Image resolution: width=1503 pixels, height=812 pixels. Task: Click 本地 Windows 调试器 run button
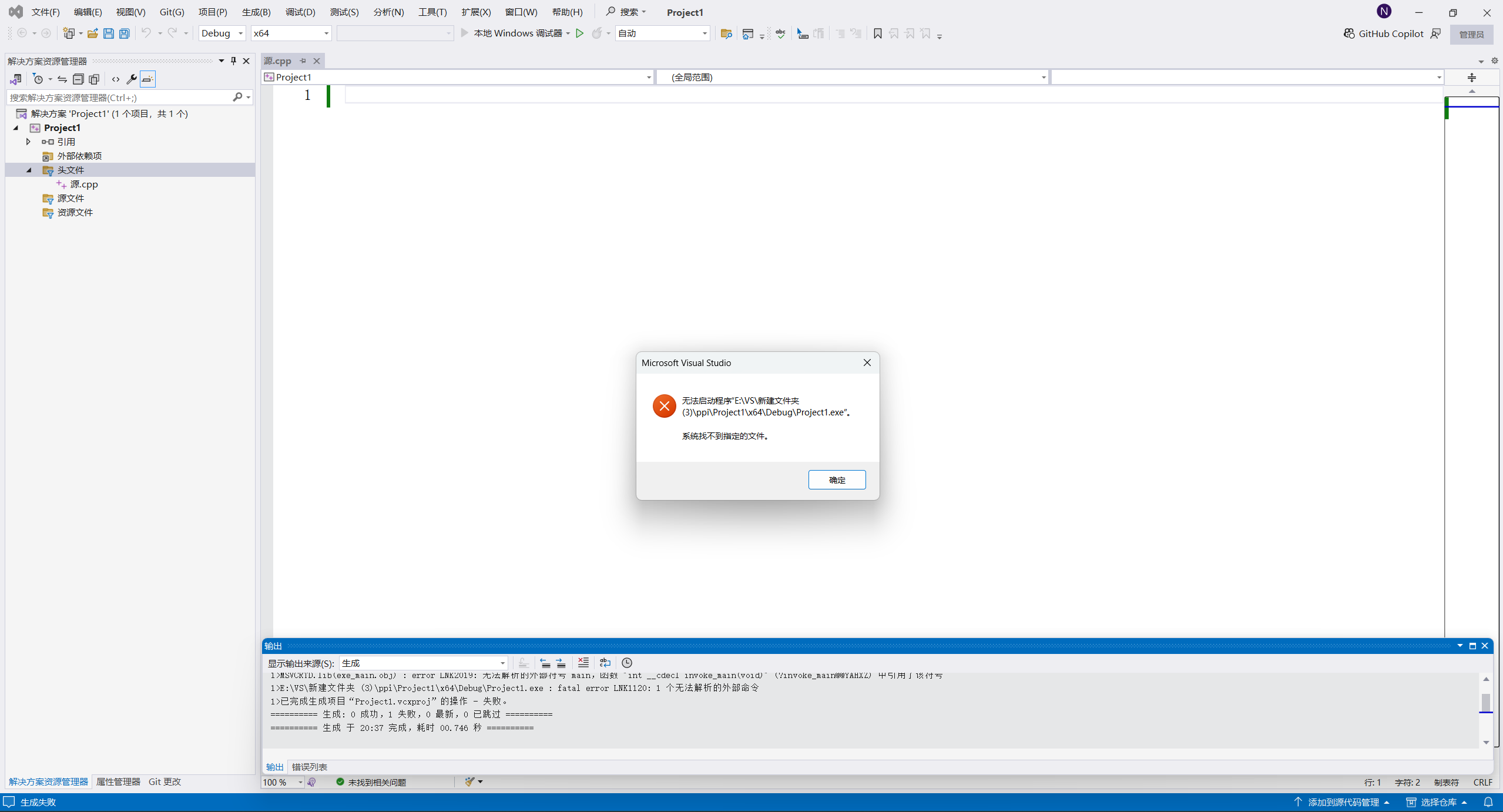point(511,33)
